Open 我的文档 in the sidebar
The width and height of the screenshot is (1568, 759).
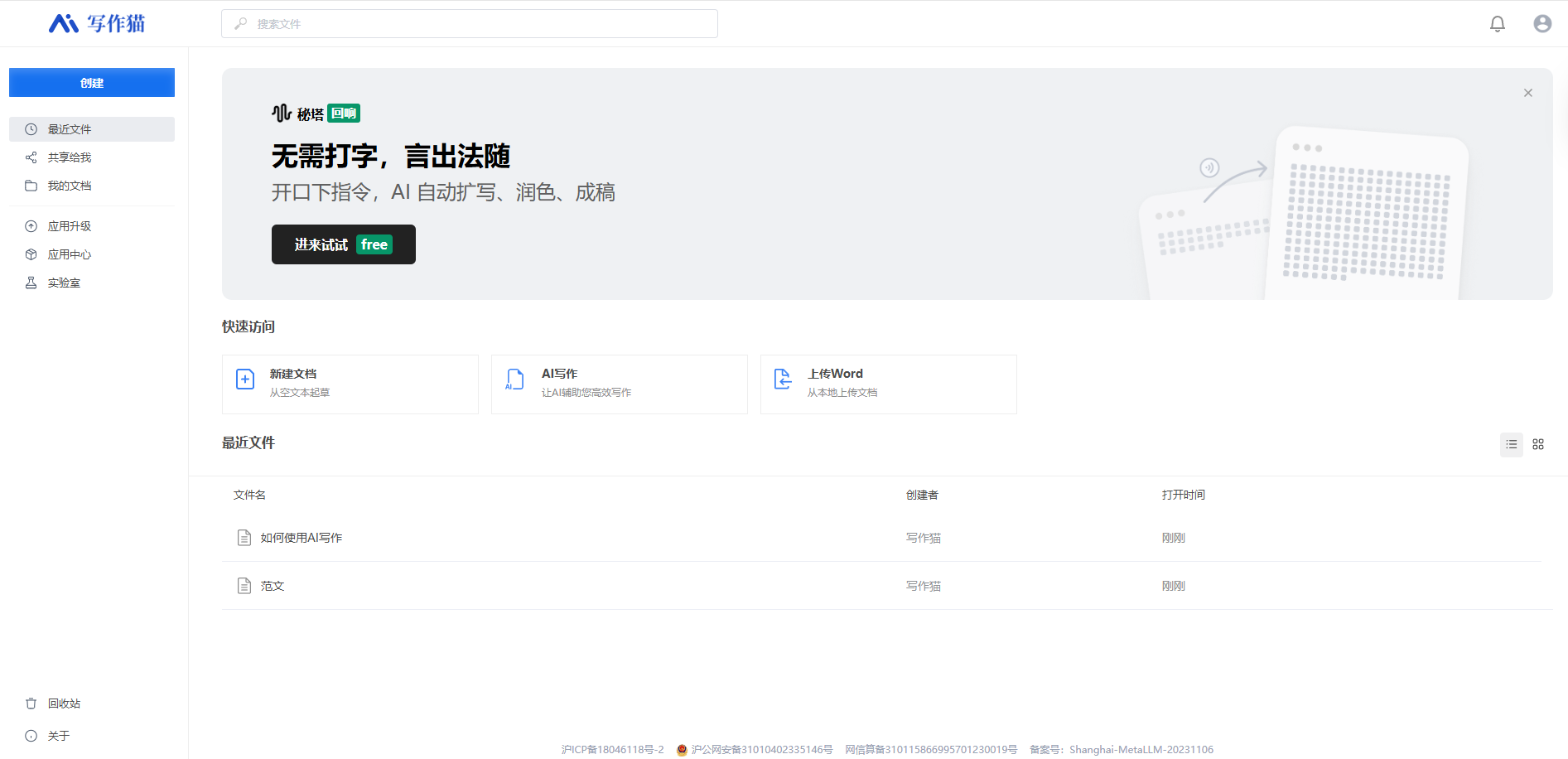[x=92, y=186]
